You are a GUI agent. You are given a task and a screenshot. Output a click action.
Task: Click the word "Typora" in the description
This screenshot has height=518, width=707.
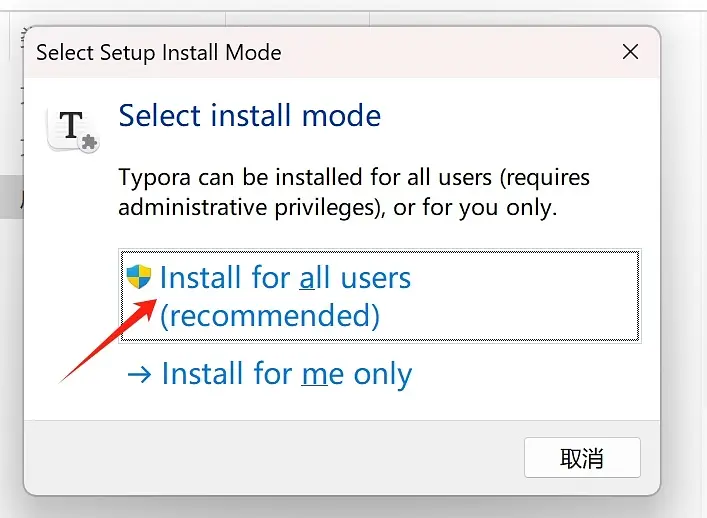(155, 178)
